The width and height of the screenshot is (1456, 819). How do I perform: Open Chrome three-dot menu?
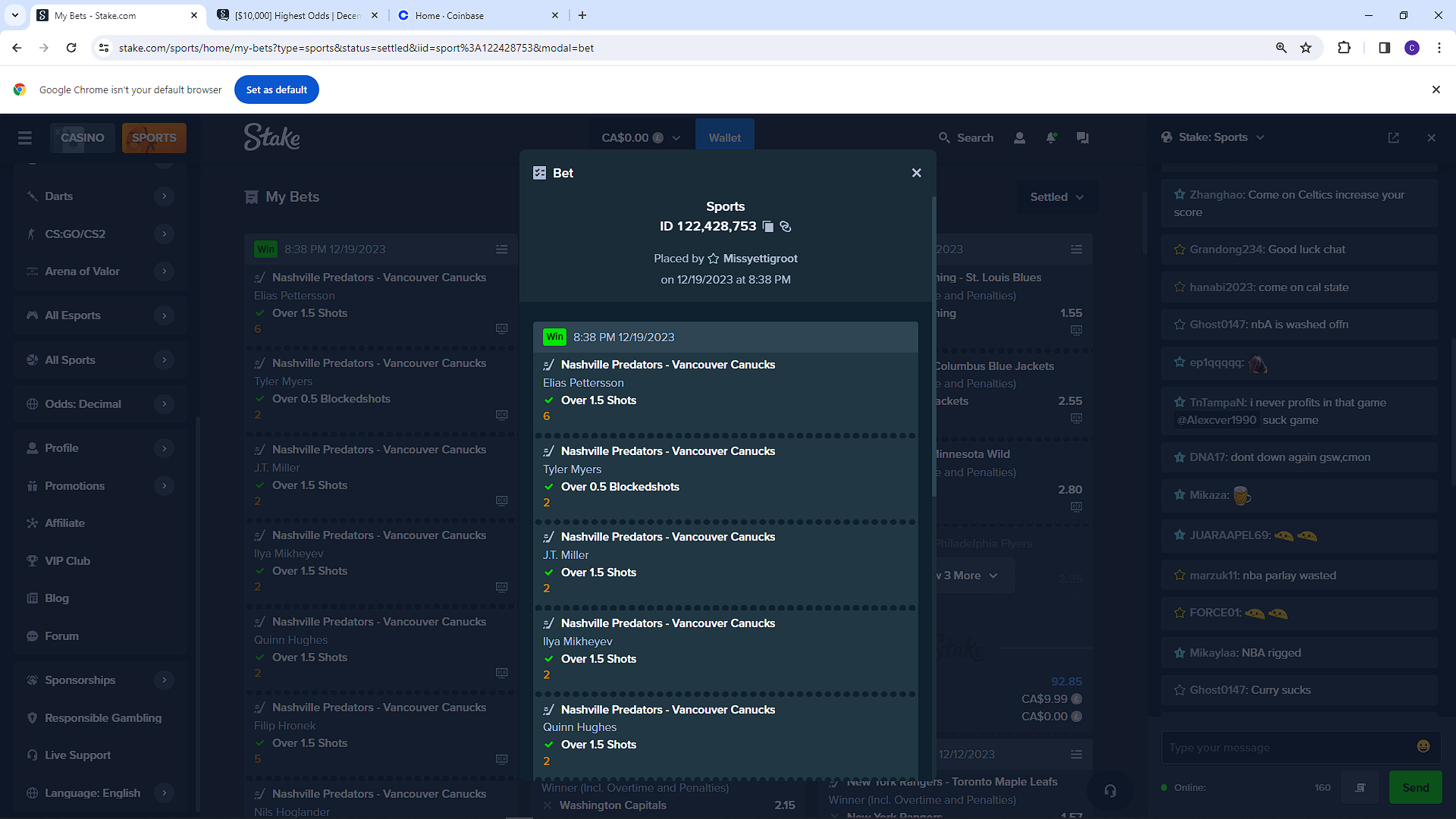coord(1439,48)
